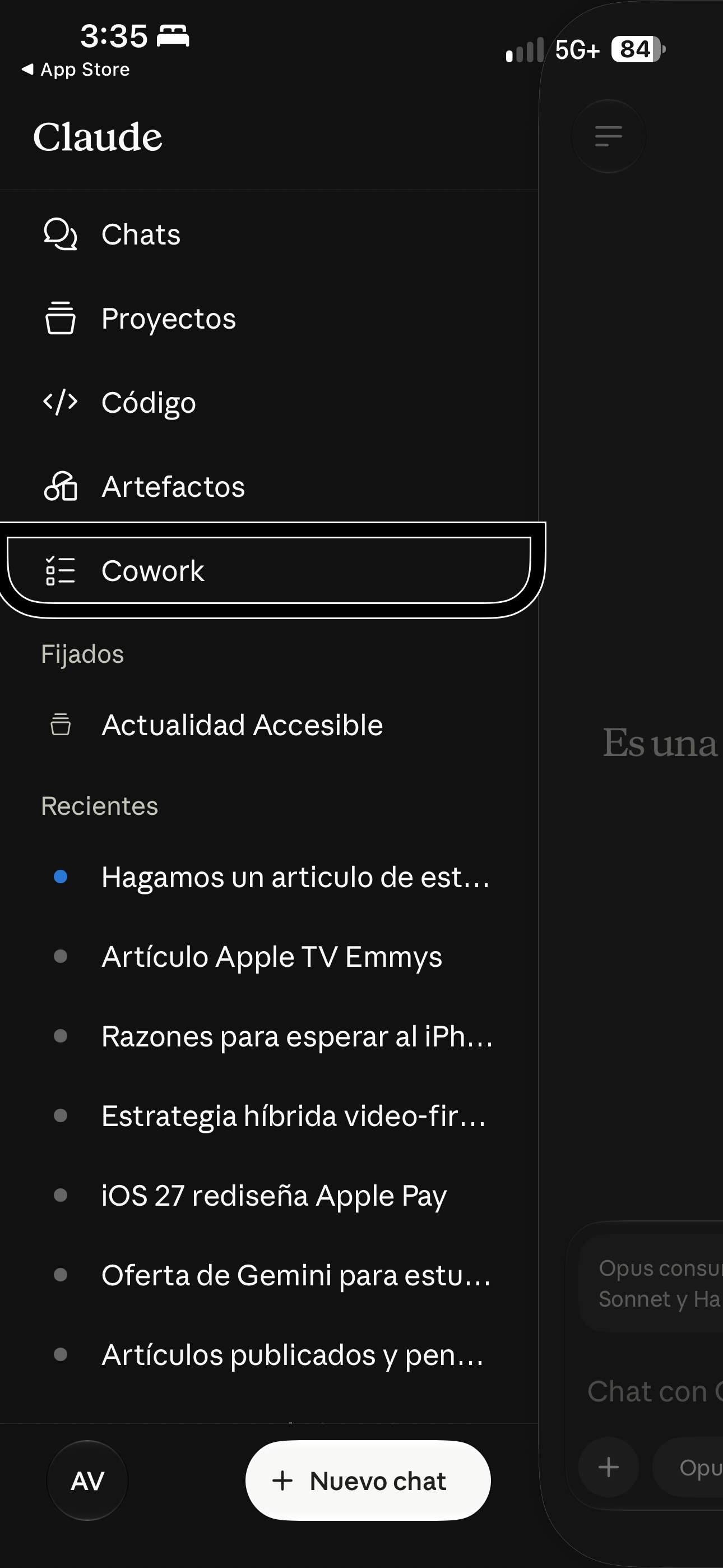Tap the Recientes section header
The width and height of the screenshot is (723, 1568).
point(99,806)
